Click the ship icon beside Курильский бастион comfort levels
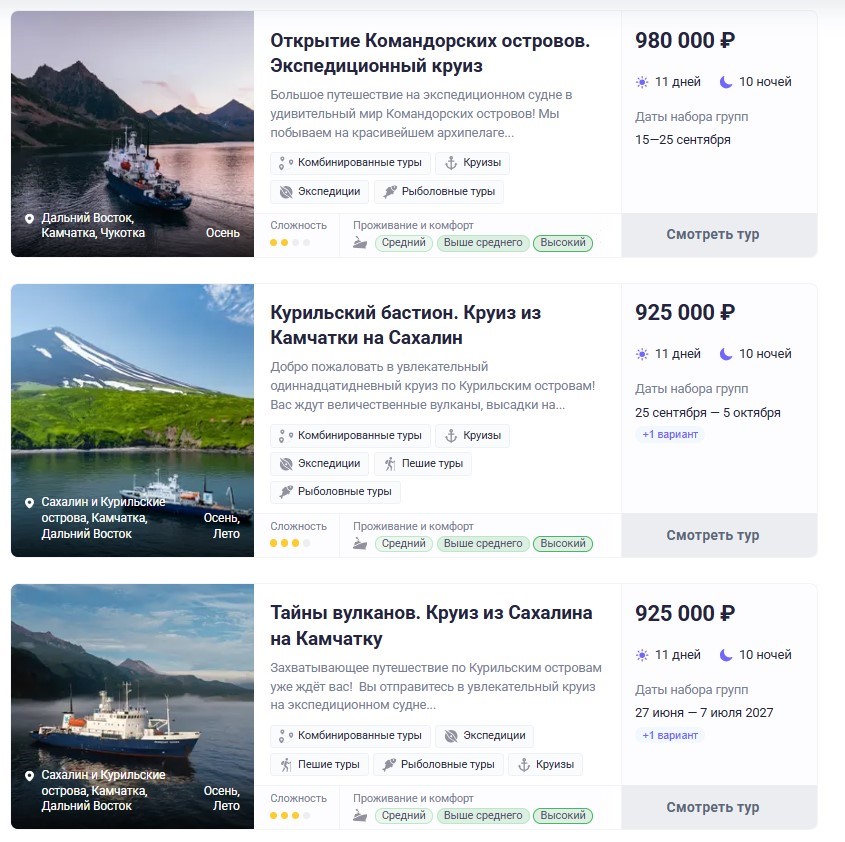 (x=359, y=543)
